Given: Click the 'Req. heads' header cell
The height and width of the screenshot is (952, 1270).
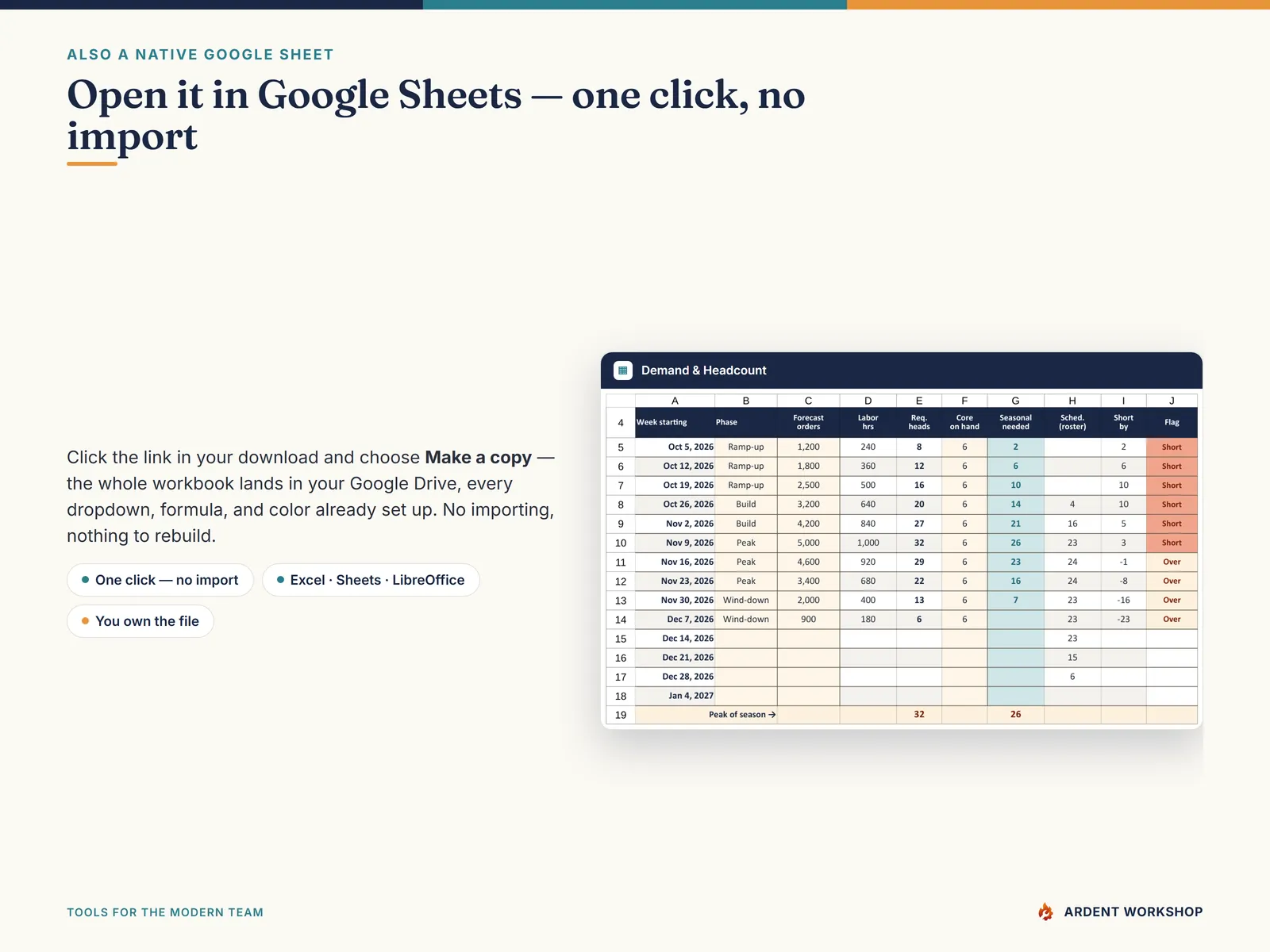Looking at the screenshot, I should [x=919, y=422].
